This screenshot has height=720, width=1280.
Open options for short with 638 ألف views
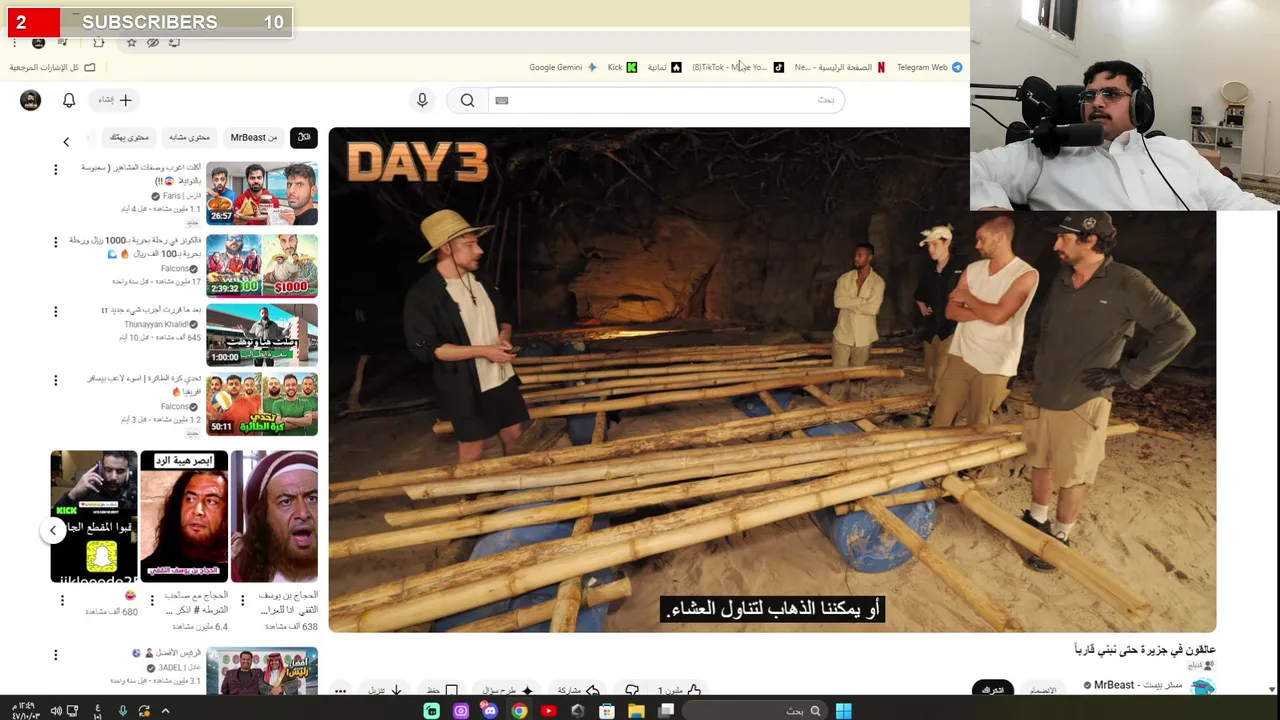pos(242,601)
